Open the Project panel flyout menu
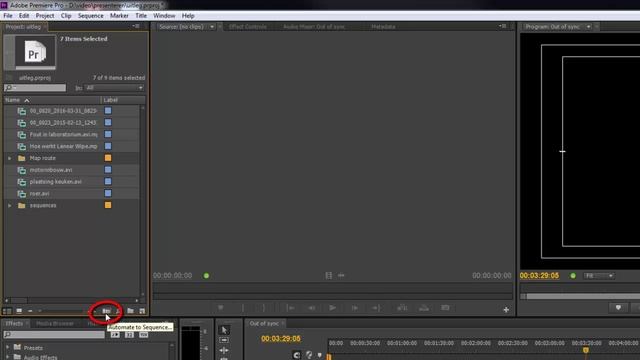 coord(136,26)
